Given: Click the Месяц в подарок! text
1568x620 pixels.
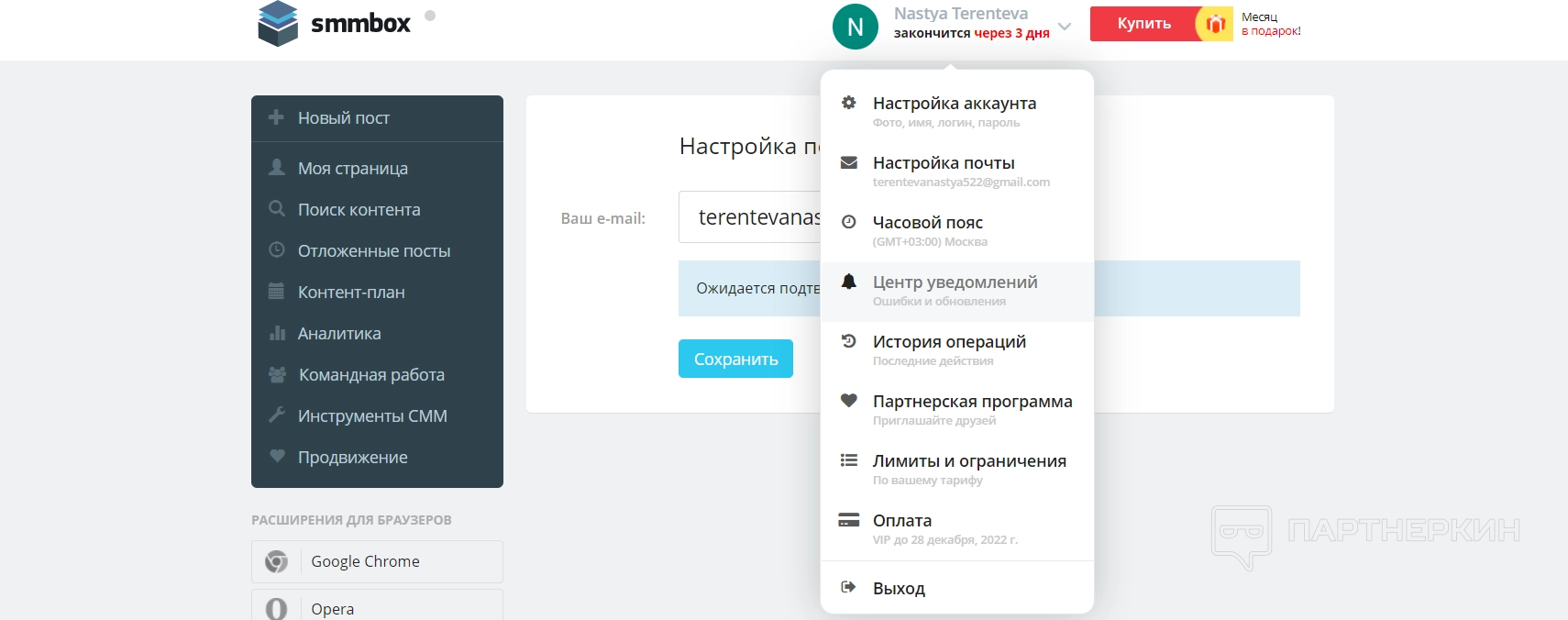Looking at the screenshot, I should coord(1271,24).
